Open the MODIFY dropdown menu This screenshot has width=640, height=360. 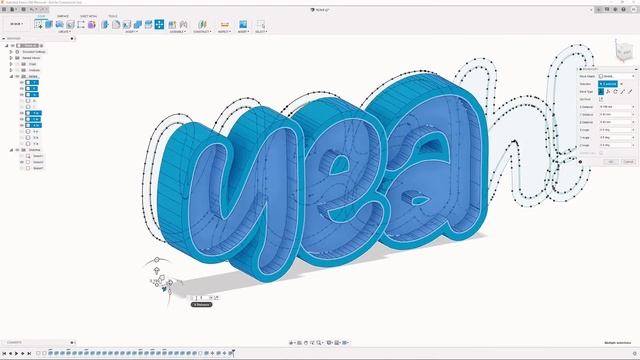point(131,31)
